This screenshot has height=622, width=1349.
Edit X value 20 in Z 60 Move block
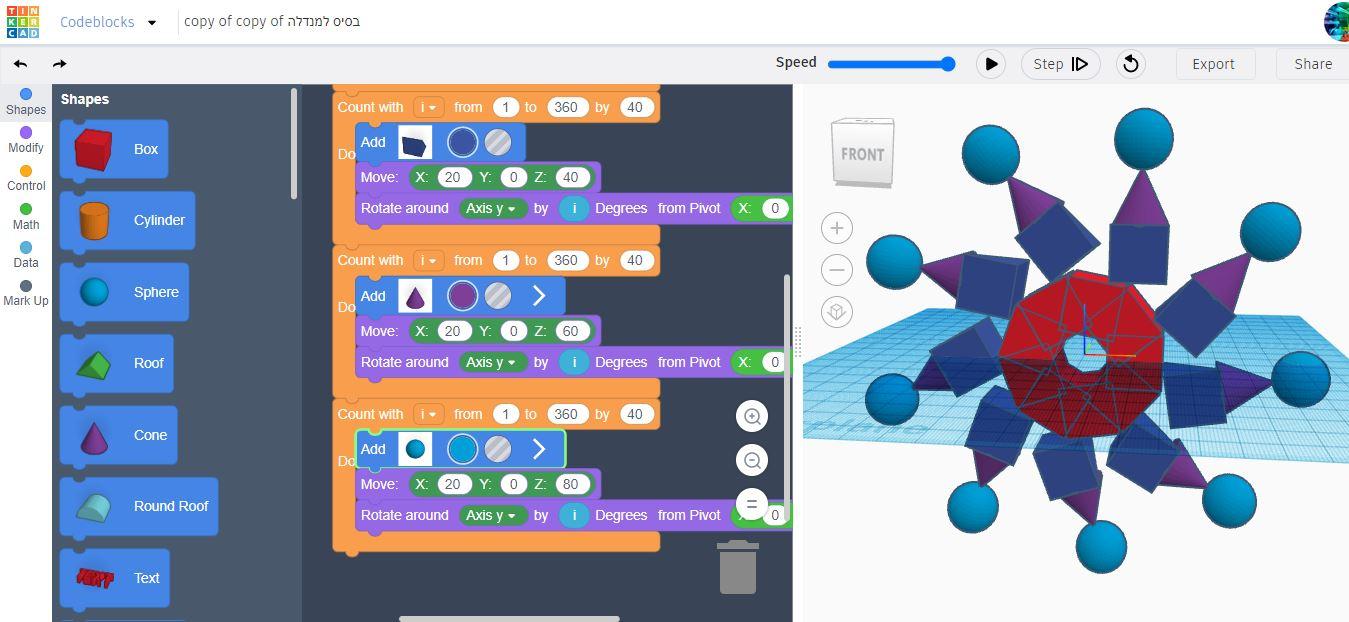pyautogui.click(x=453, y=331)
